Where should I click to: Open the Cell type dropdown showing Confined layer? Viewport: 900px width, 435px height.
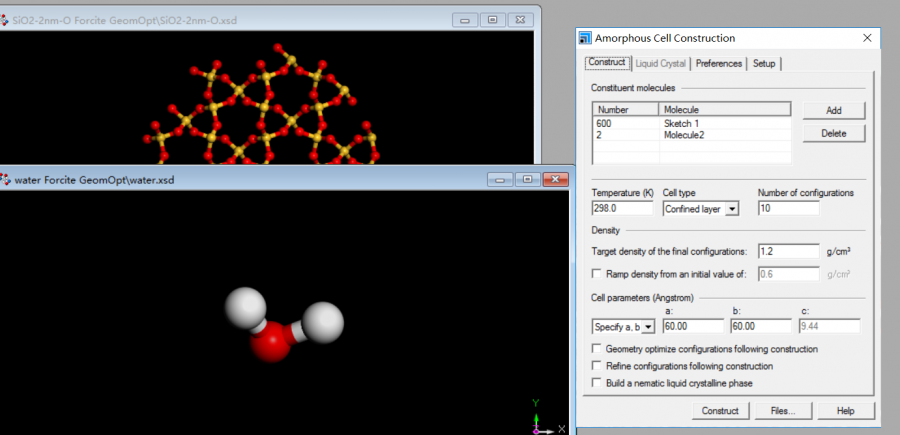[731, 209]
